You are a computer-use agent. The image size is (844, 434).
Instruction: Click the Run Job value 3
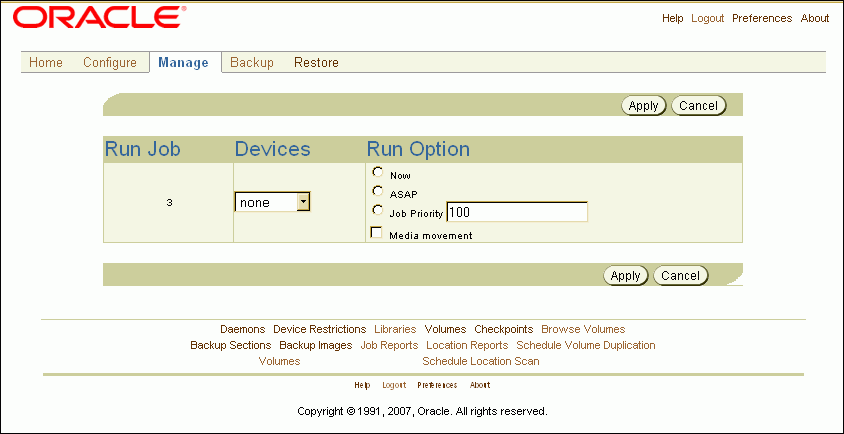click(169, 203)
